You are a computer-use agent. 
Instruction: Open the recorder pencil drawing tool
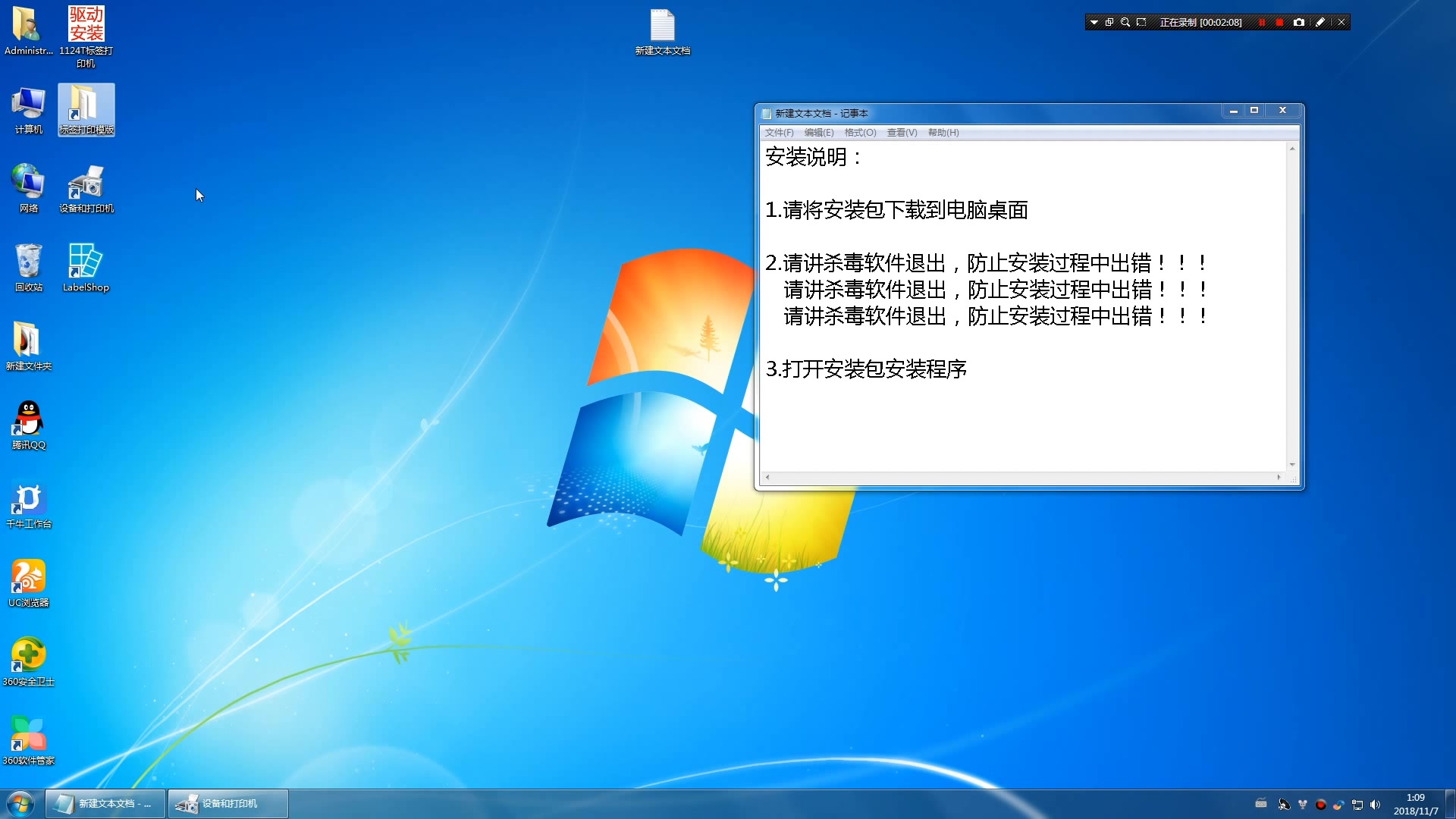point(1320,23)
